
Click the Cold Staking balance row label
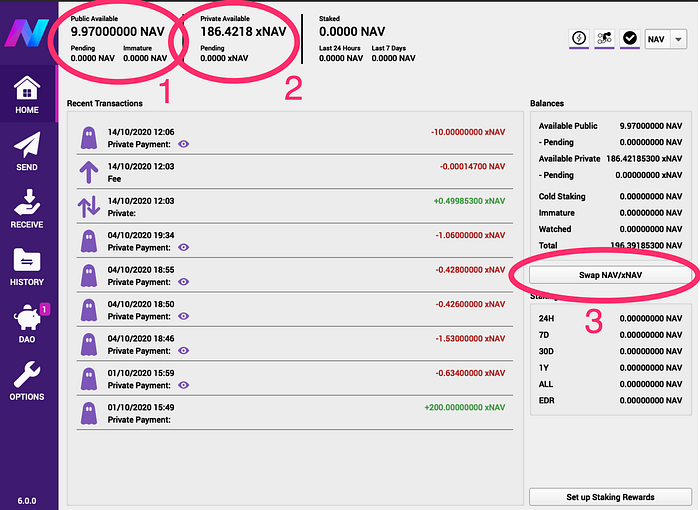[x=562, y=196]
